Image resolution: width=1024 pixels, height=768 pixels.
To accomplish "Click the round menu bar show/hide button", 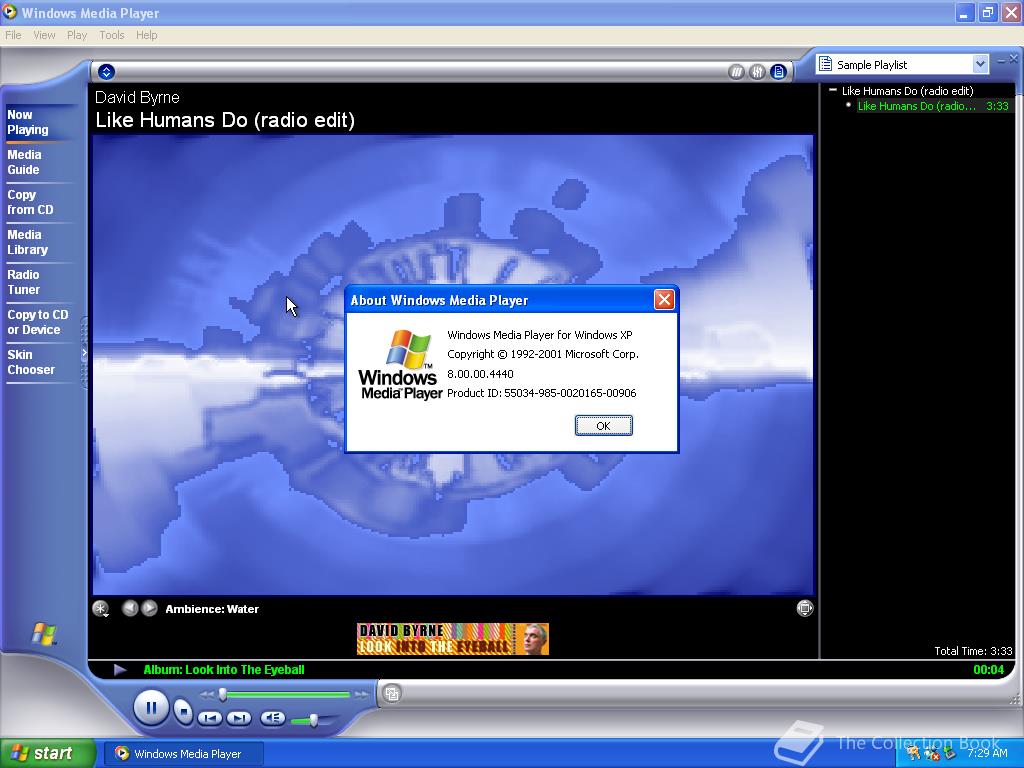I will [x=106, y=72].
